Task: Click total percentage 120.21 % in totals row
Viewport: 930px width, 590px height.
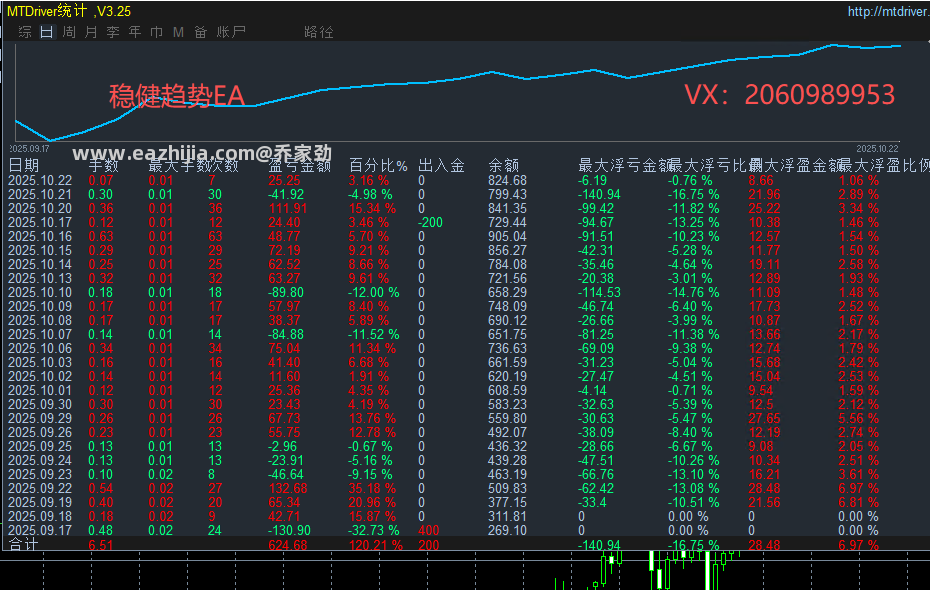Action: (x=375, y=544)
